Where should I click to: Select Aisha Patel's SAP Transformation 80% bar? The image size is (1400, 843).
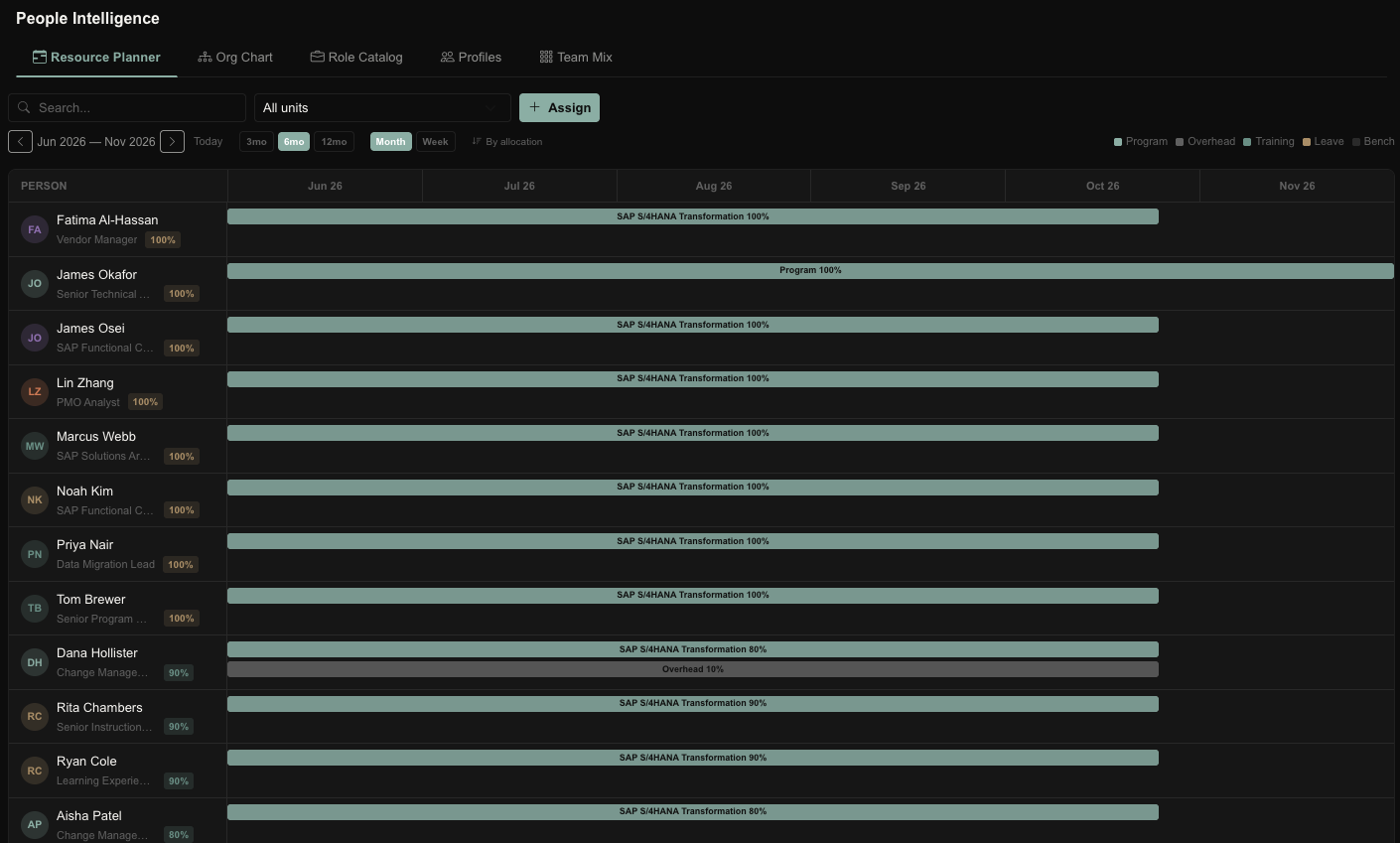coord(693,812)
